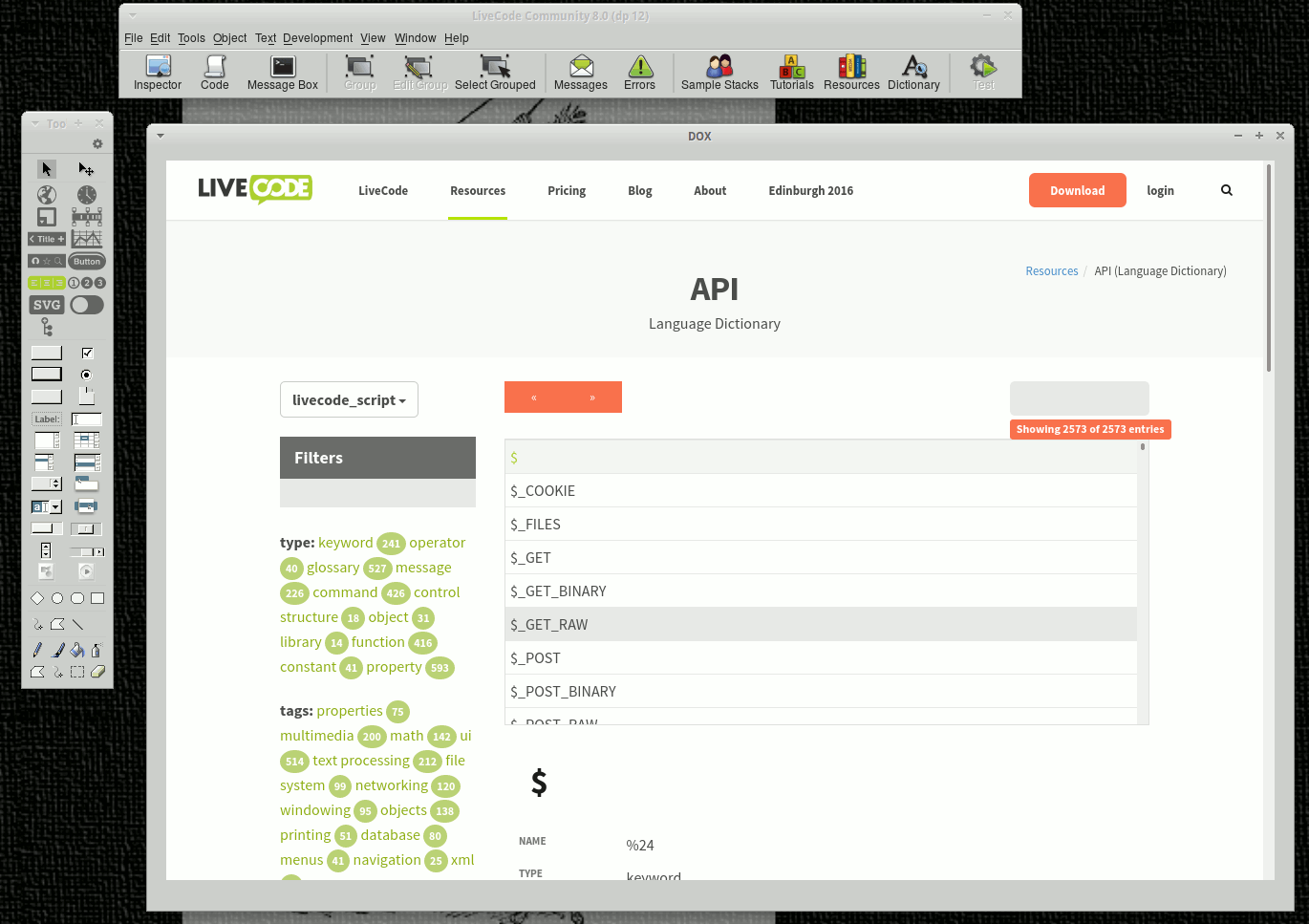Image resolution: width=1309 pixels, height=924 pixels.
Task: Open the Tools menu
Action: (x=191, y=38)
